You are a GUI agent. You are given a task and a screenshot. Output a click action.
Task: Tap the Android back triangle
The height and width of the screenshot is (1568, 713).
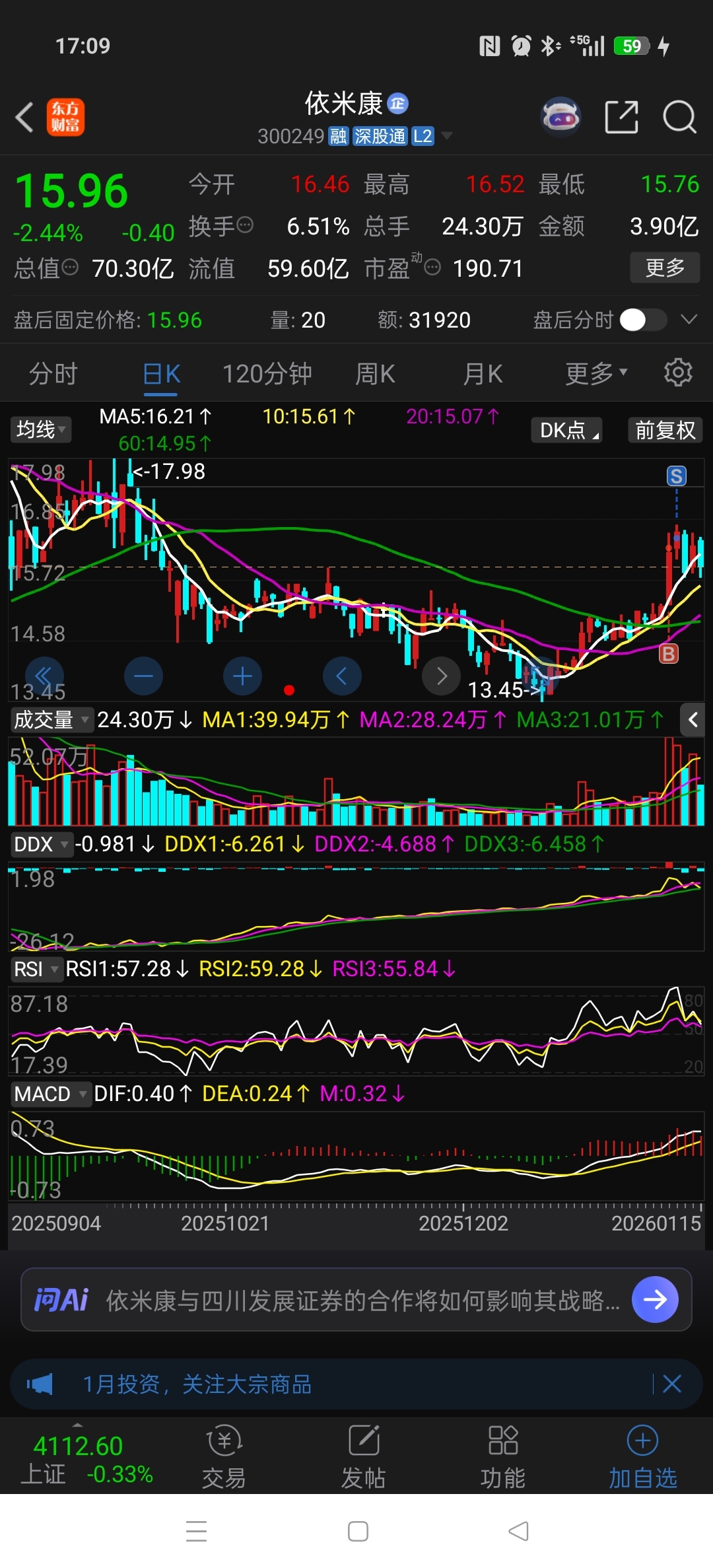tap(519, 1531)
